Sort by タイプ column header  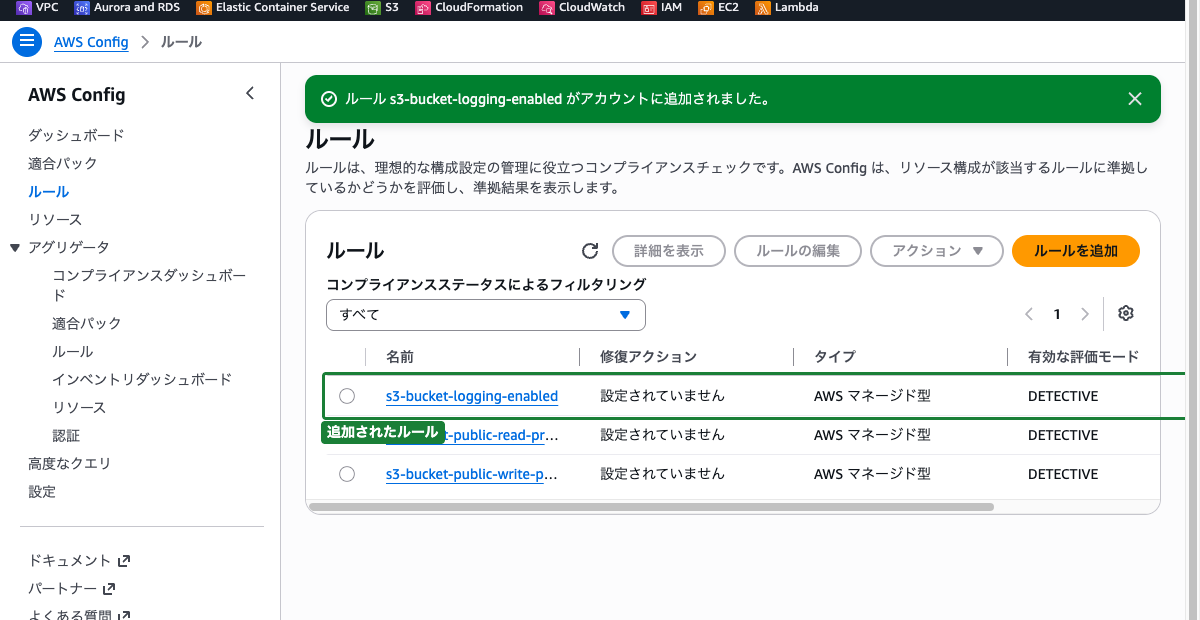(x=835, y=356)
